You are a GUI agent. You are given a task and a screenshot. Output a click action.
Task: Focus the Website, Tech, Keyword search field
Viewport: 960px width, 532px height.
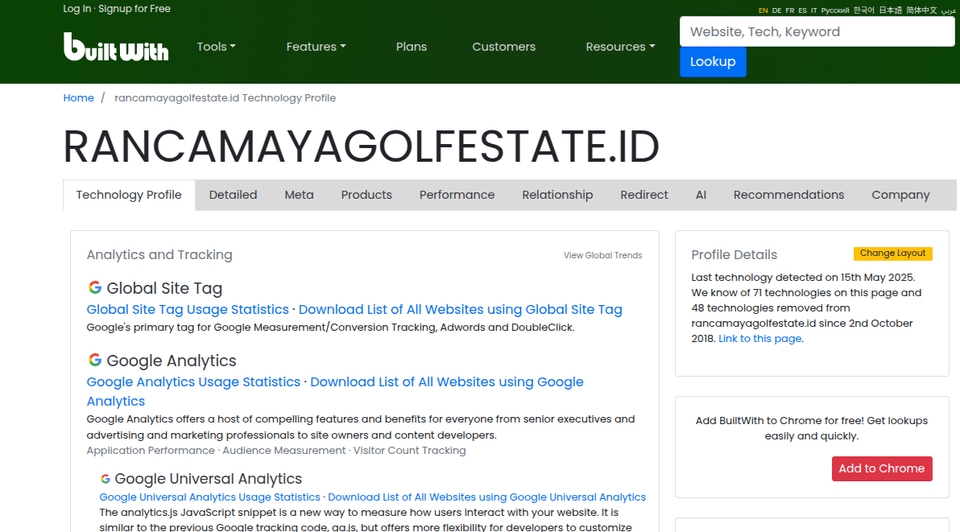click(817, 32)
